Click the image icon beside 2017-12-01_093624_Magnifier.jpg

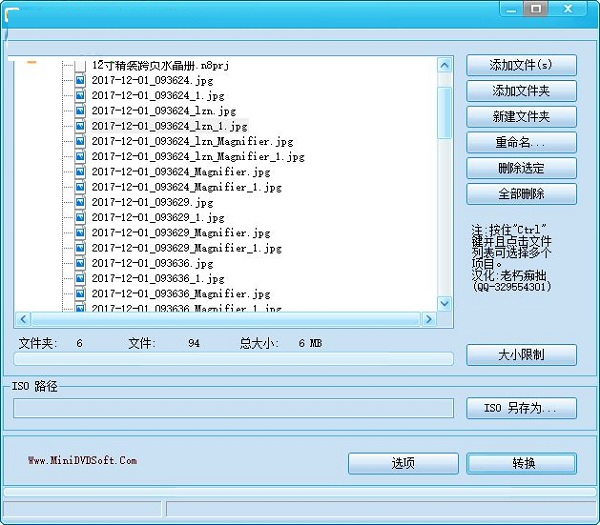pos(80,171)
